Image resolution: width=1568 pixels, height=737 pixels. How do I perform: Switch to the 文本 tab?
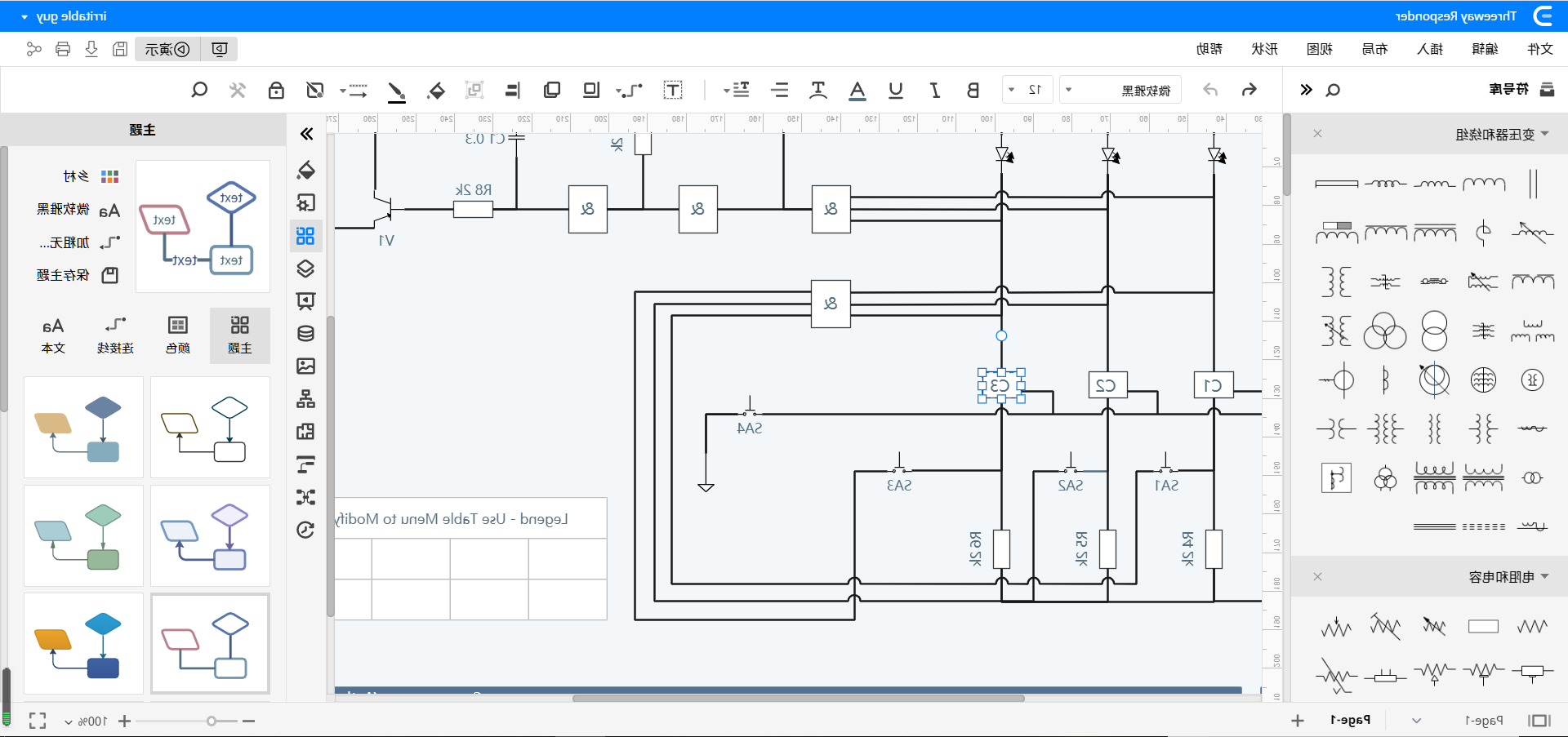pos(53,335)
